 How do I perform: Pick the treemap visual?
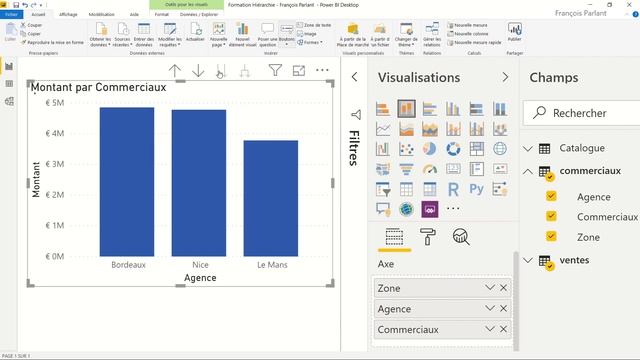pos(476,149)
